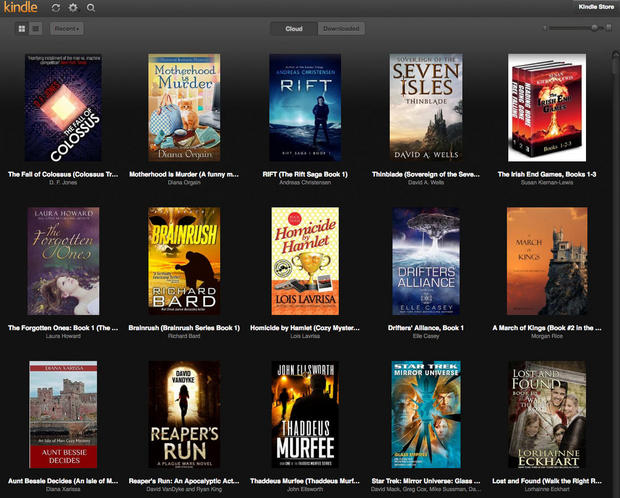Open Drifters' Alliance cover
Viewport: 620px width, 498px height.
426,261
